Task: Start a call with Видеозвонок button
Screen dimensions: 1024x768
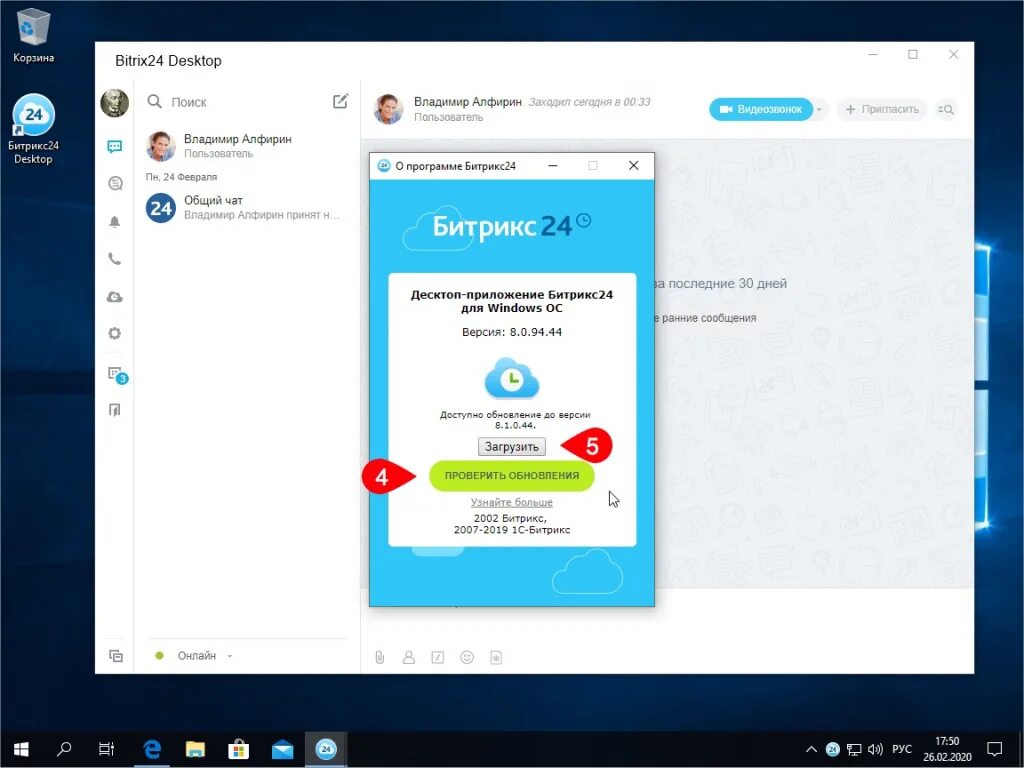Action: 761,109
